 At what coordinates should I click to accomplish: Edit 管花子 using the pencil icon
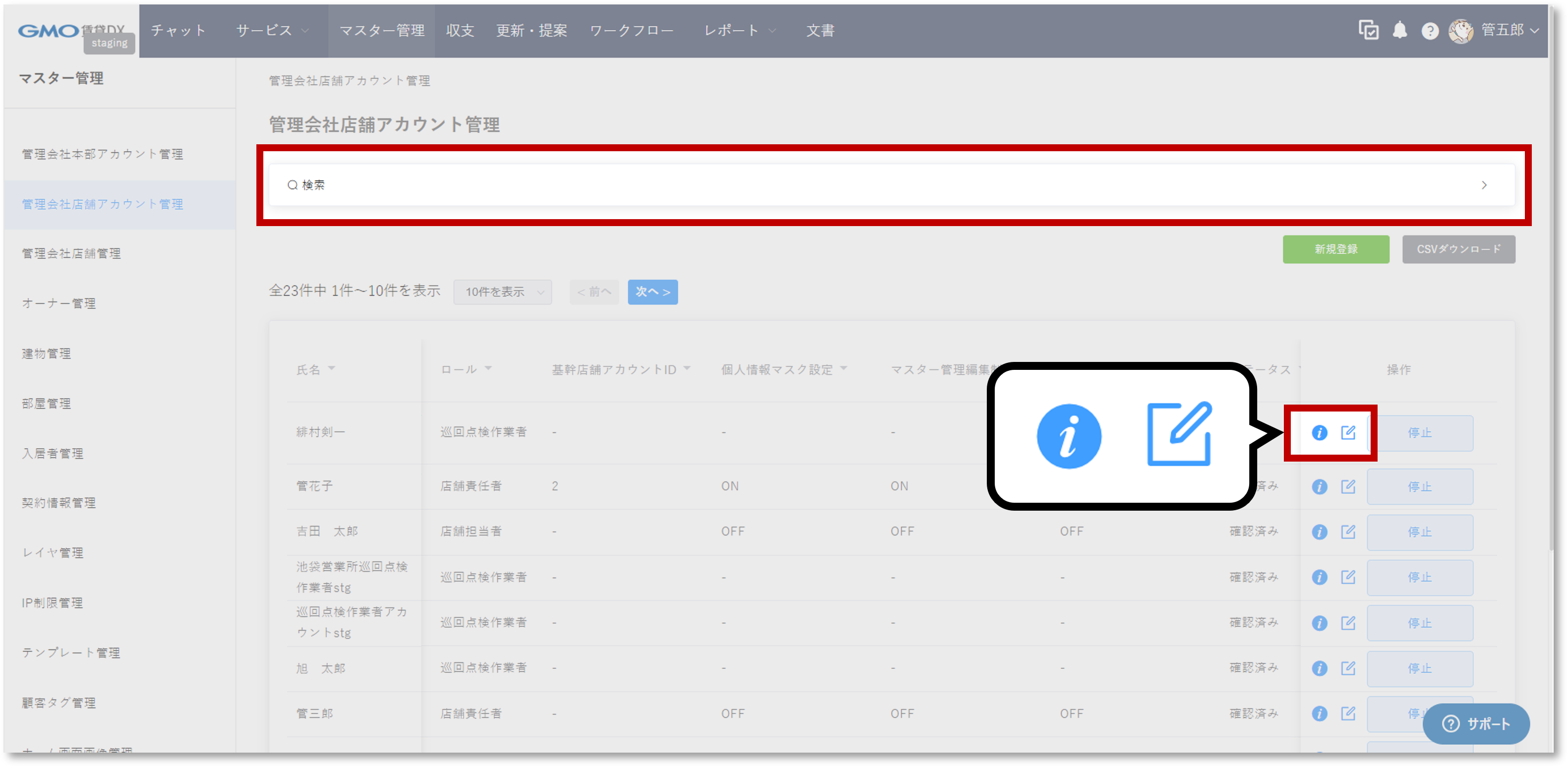point(1348,486)
